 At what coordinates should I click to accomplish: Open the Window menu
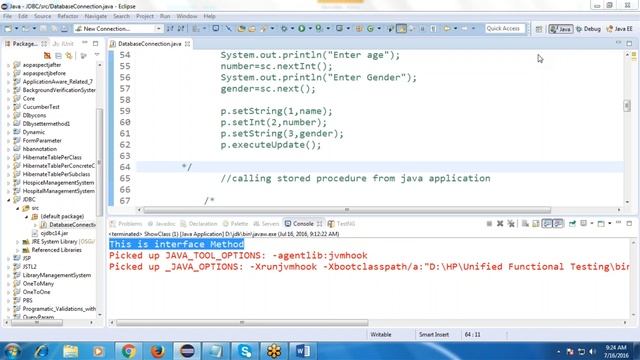point(187,16)
